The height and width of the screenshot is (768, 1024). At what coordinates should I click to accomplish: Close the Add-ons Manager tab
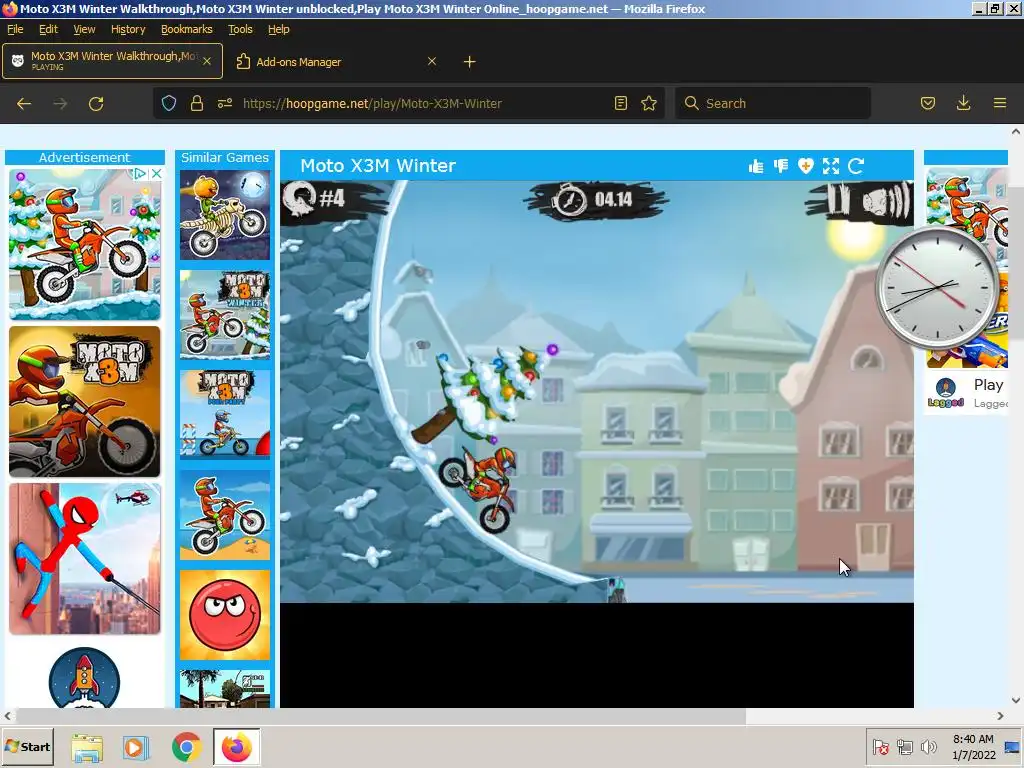click(432, 61)
